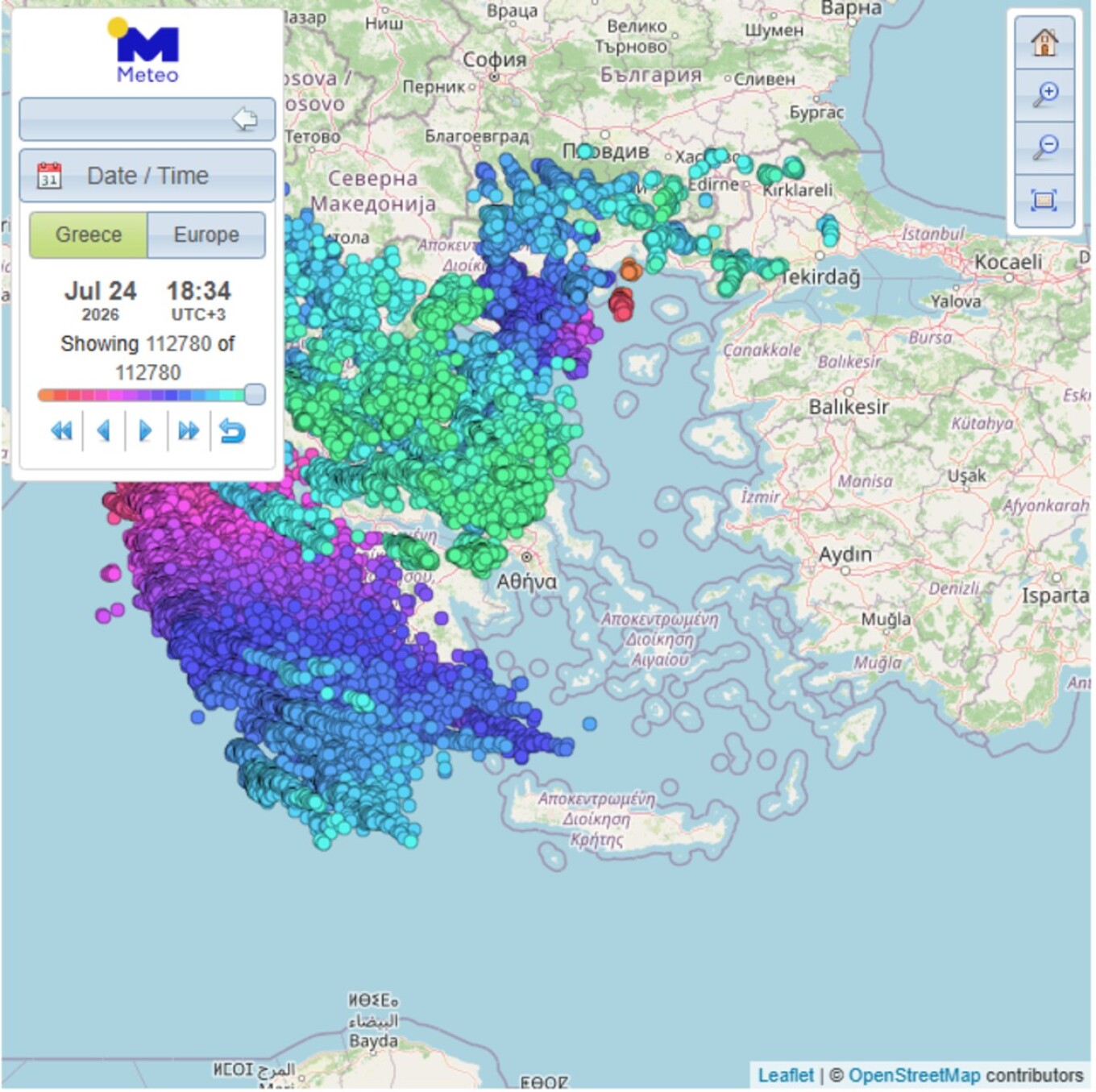Switch to the Europe region tab
This screenshot has width=1096, height=1092.
[206, 235]
